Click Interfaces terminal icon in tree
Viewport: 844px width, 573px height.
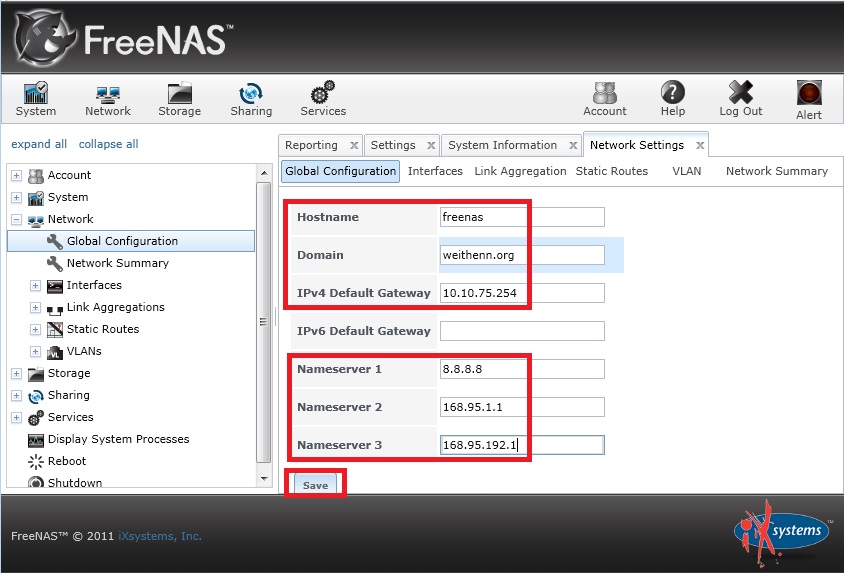click(x=54, y=286)
